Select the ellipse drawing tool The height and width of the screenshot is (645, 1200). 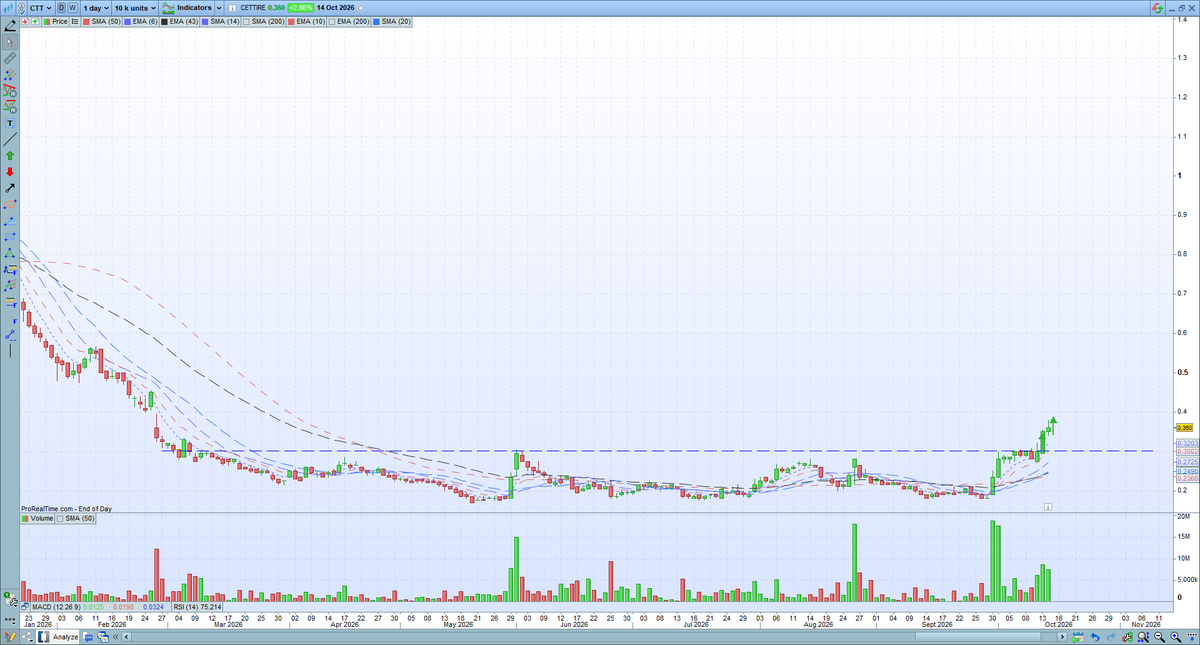(x=10, y=203)
